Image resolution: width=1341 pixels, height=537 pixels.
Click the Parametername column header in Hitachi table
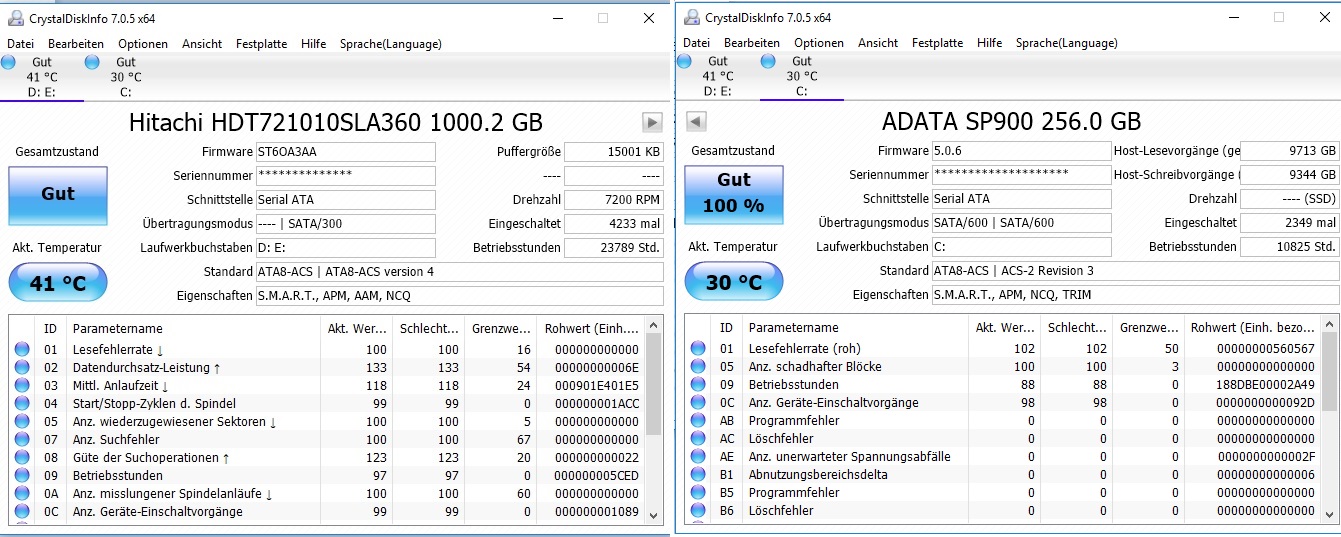coord(194,329)
